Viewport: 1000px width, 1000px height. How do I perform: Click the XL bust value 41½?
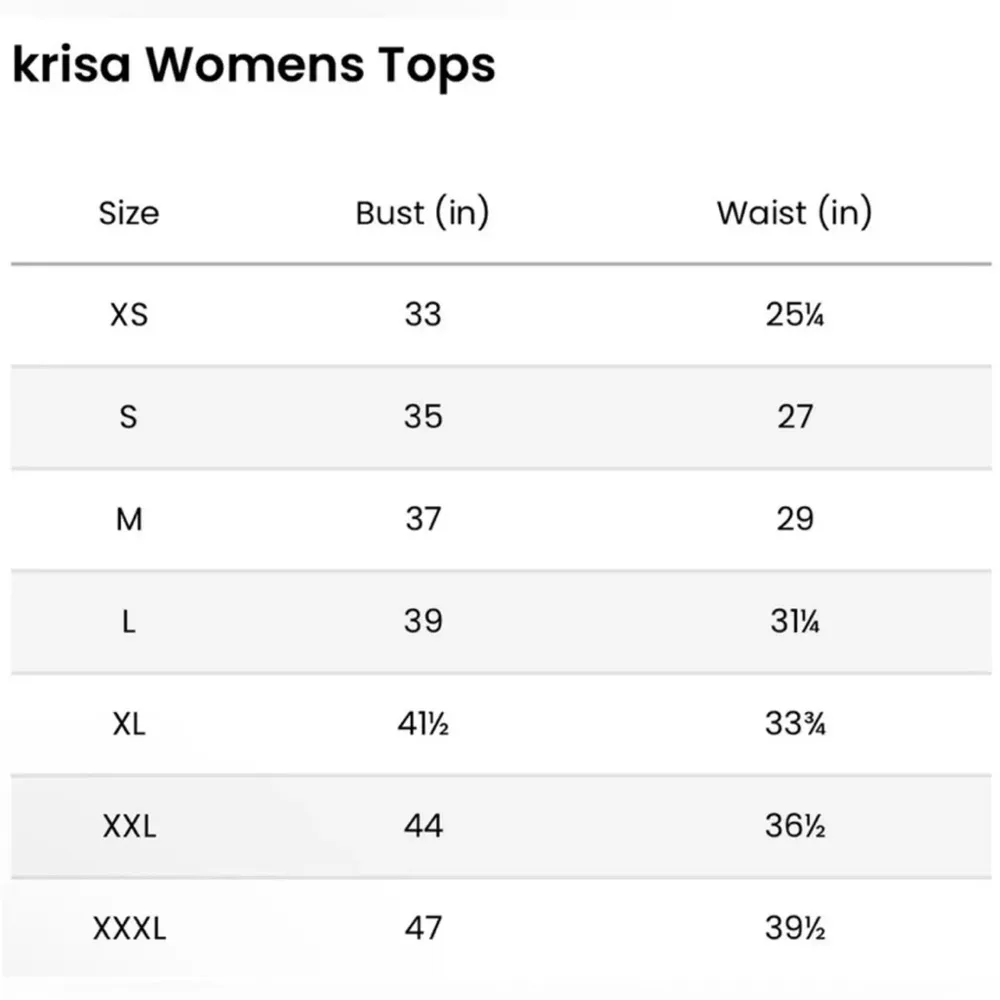(422, 724)
